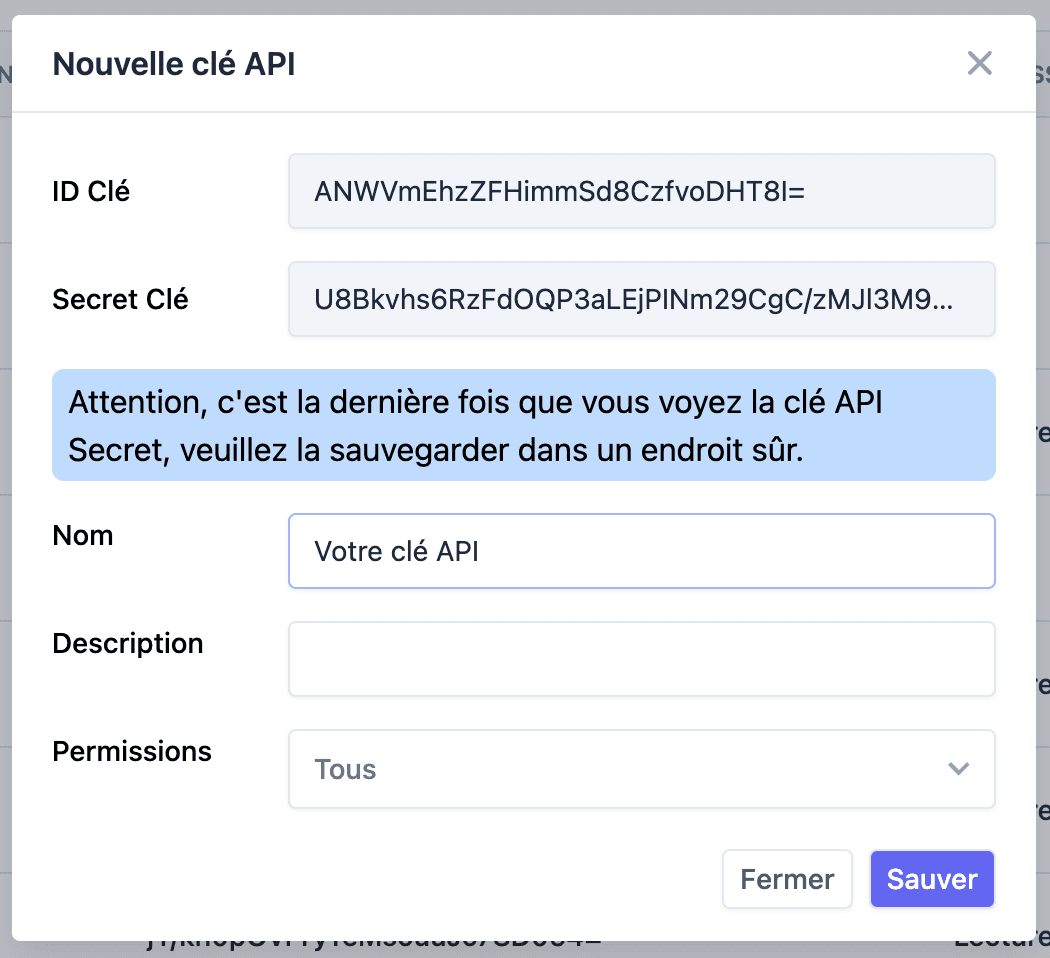This screenshot has width=1050, height=958.
Task: Click the Fermer button
Action: click(x=787, y=878)
